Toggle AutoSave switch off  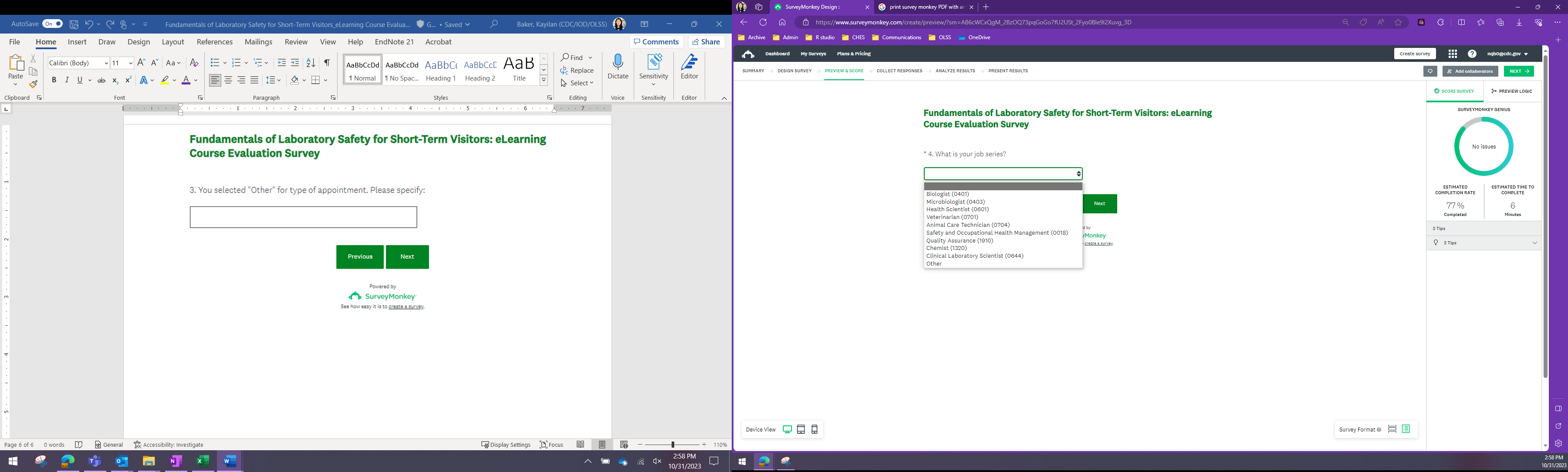click(x=52, y=24)
